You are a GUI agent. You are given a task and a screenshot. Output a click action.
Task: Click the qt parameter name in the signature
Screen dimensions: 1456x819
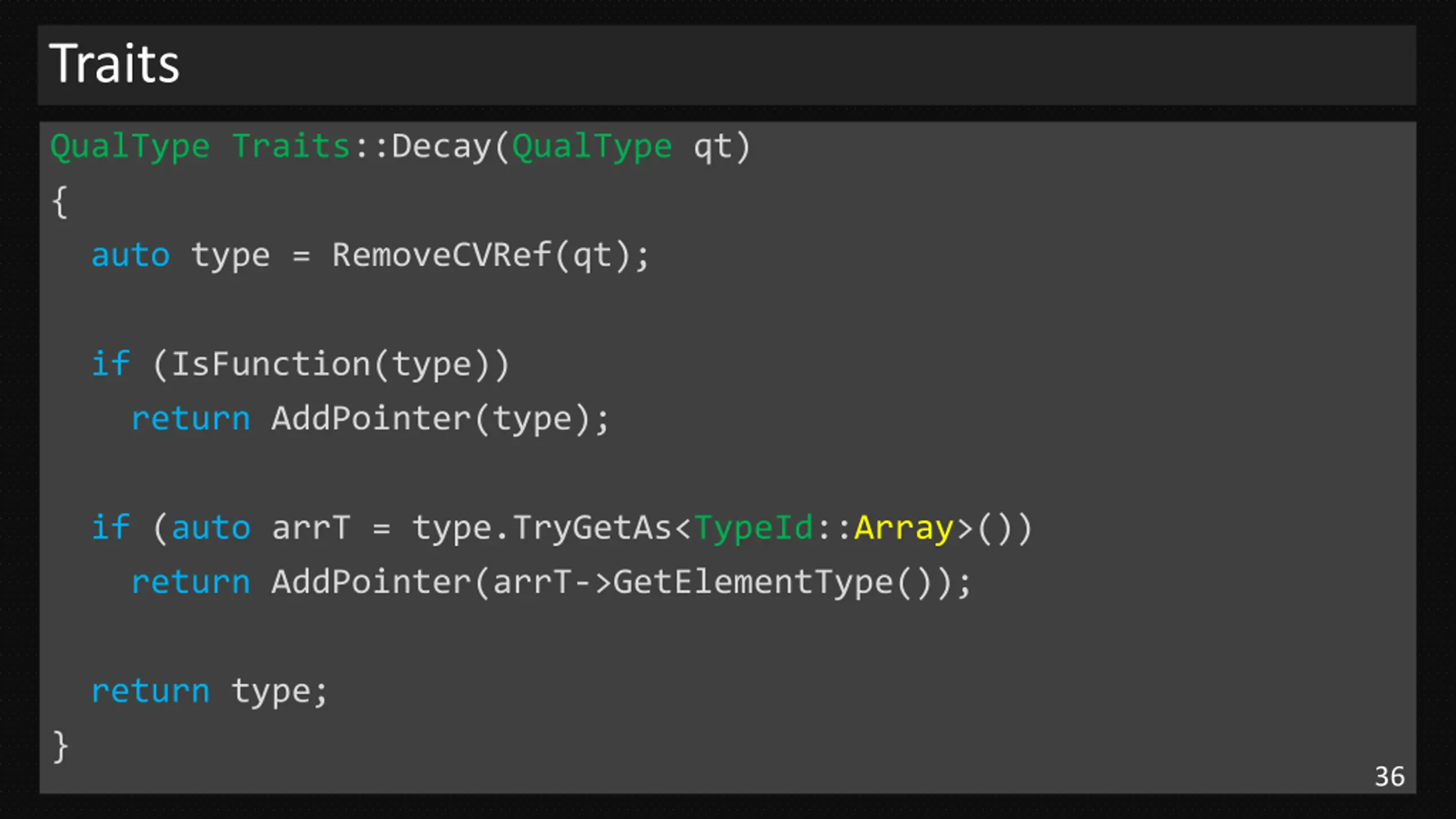pos(713,147)
